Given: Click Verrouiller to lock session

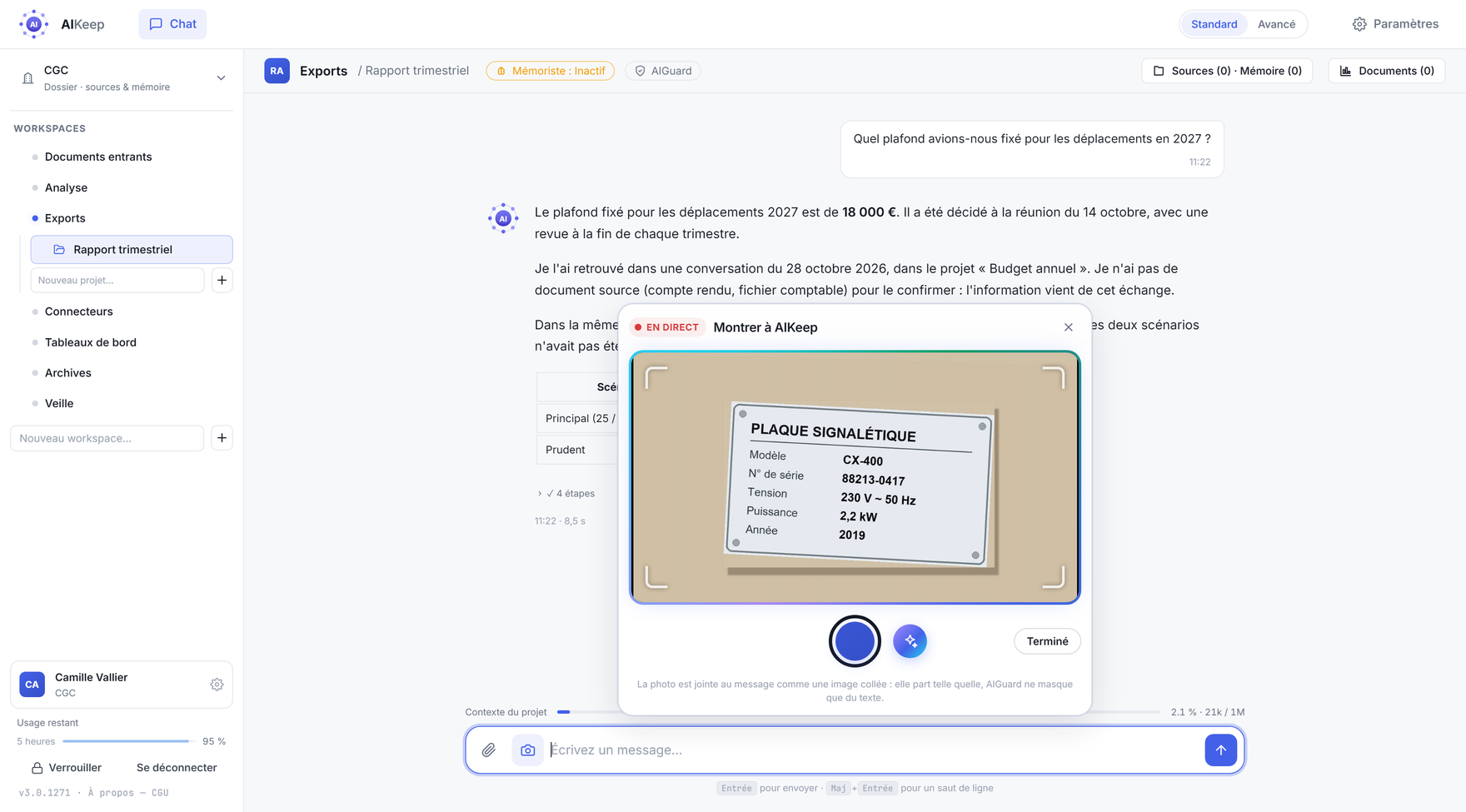Looking at the screenshot, I should pos(67,768).
